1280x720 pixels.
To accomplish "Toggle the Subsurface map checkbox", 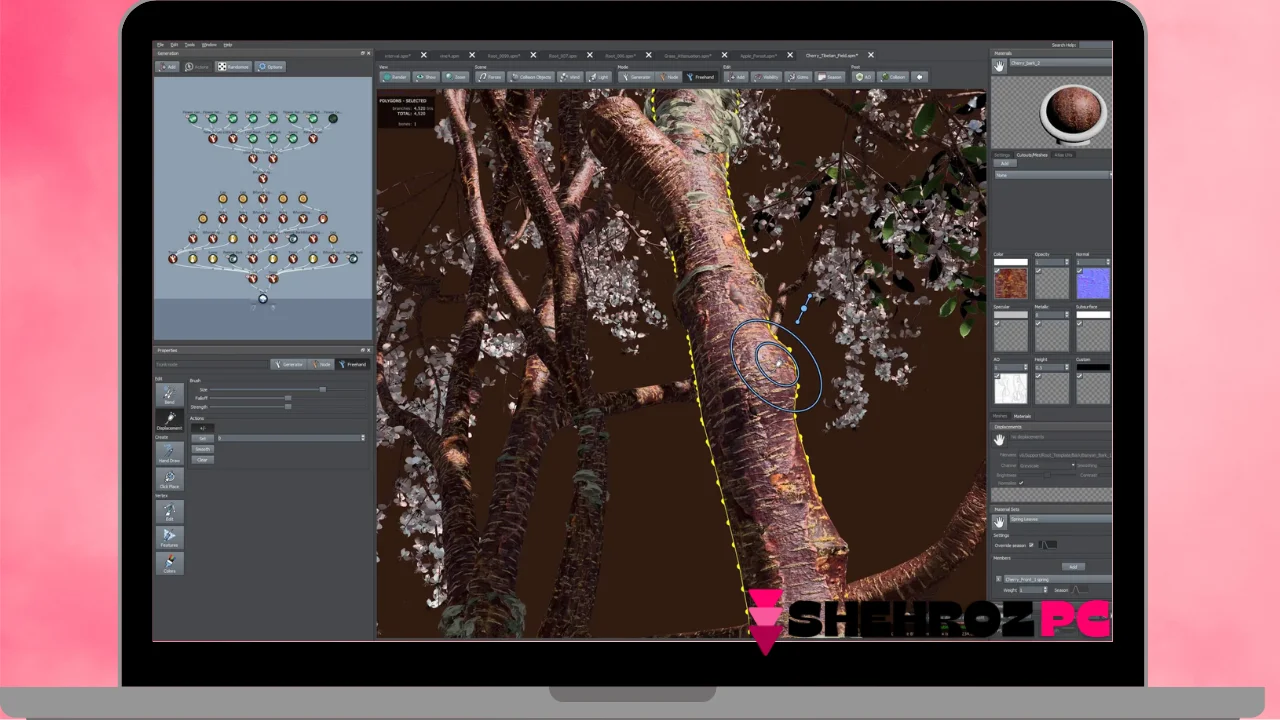I will point(1079,323).
